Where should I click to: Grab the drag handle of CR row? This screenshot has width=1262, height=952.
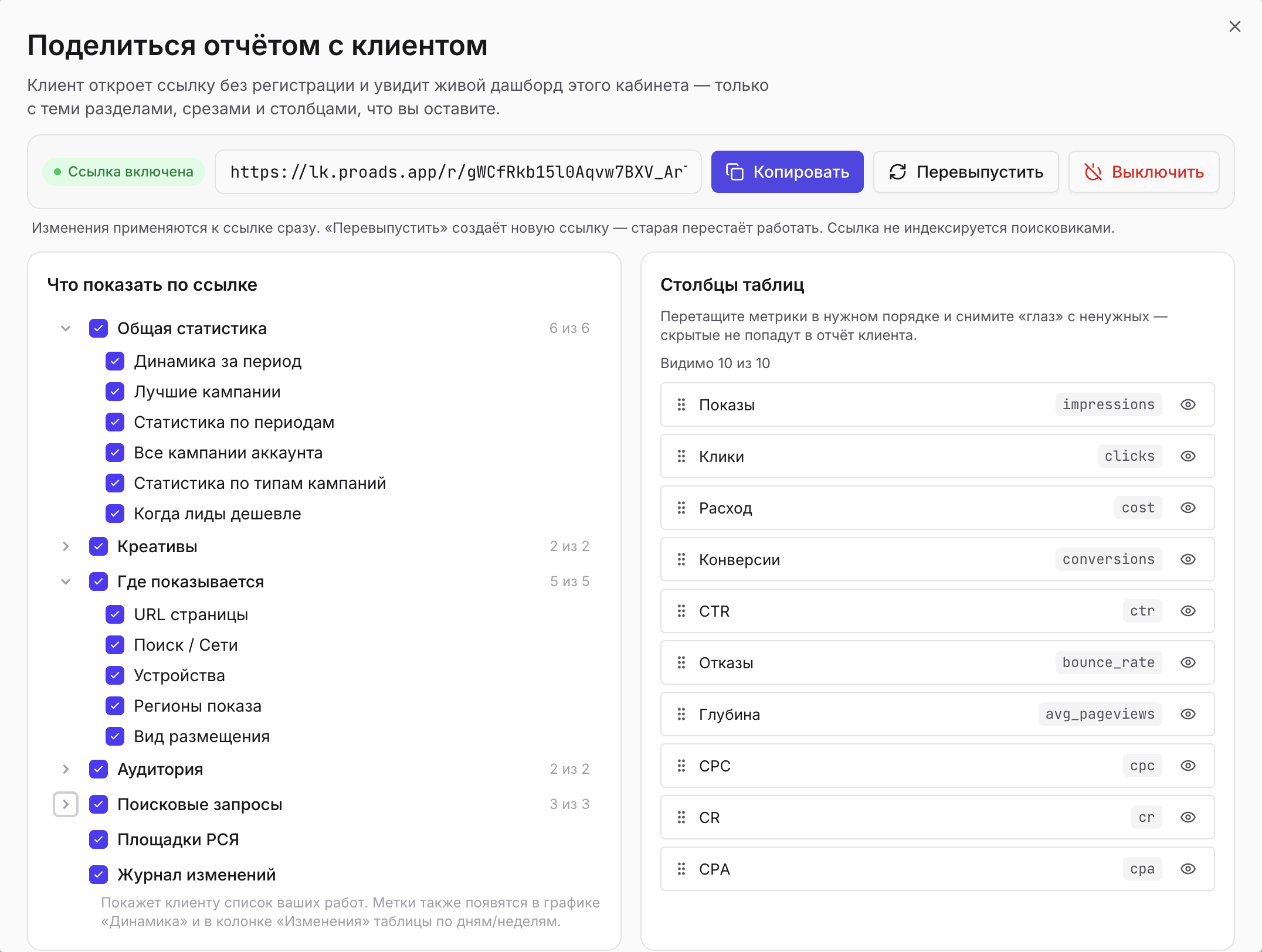(681, 817)
